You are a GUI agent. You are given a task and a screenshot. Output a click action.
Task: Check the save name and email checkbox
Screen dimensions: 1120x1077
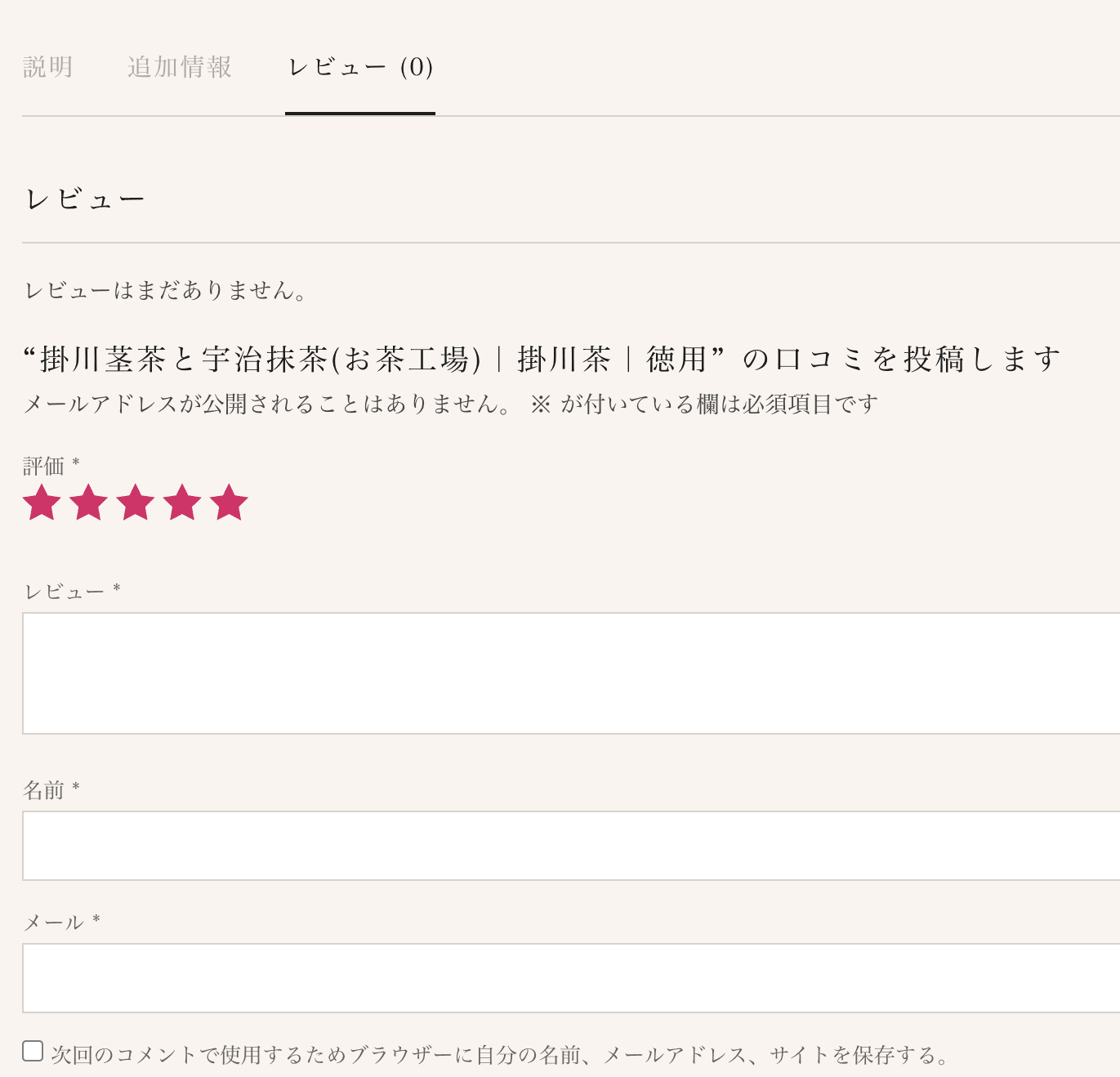pyautogui.click(x=33, y=1051)
